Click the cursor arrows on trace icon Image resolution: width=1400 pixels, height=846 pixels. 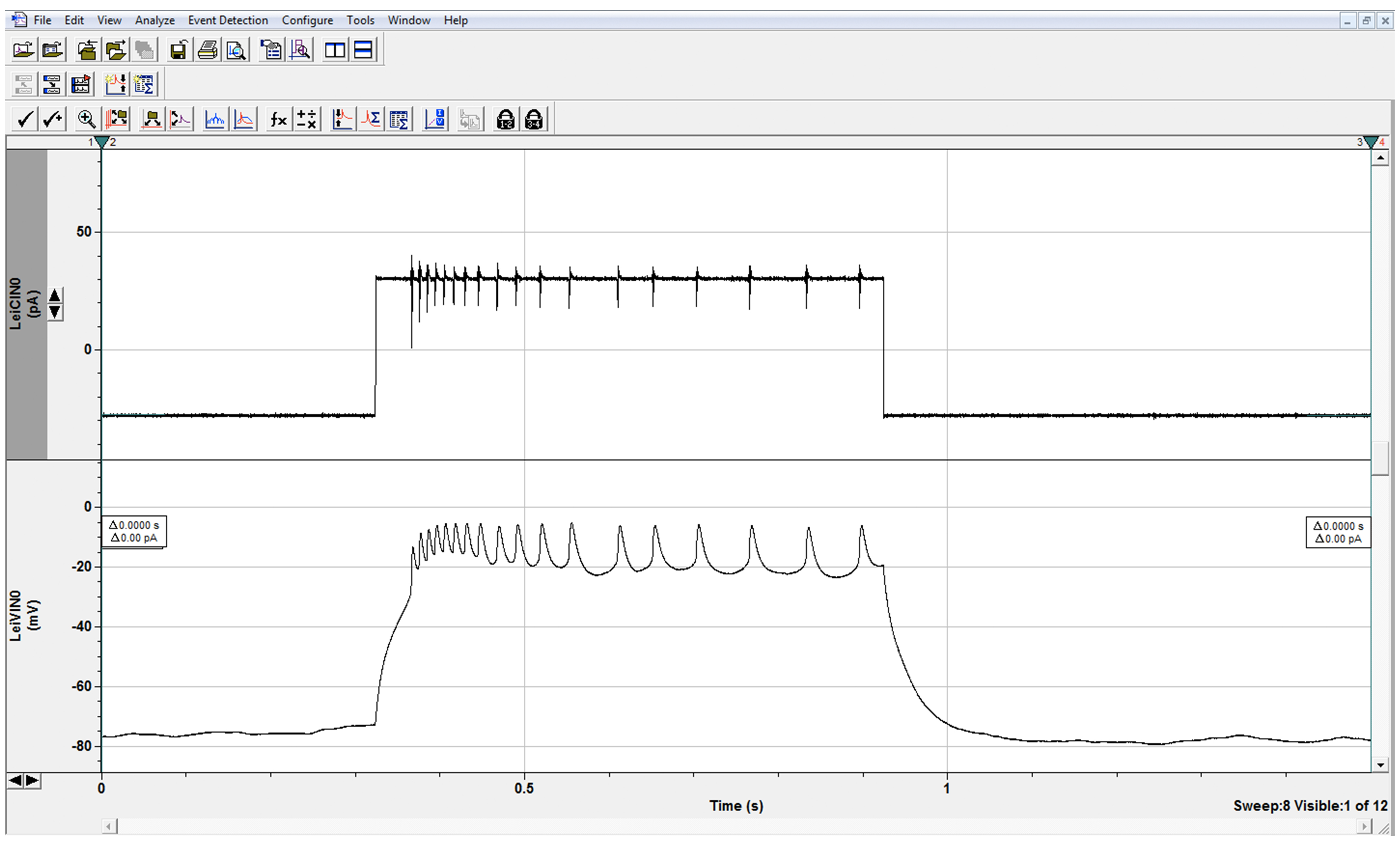pos(343,119)
